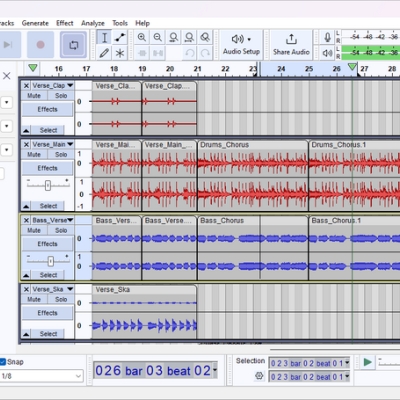This screenshot has width=400, height=400.
Task: Click Play-at-speed green play button
Action: (367, 362)
